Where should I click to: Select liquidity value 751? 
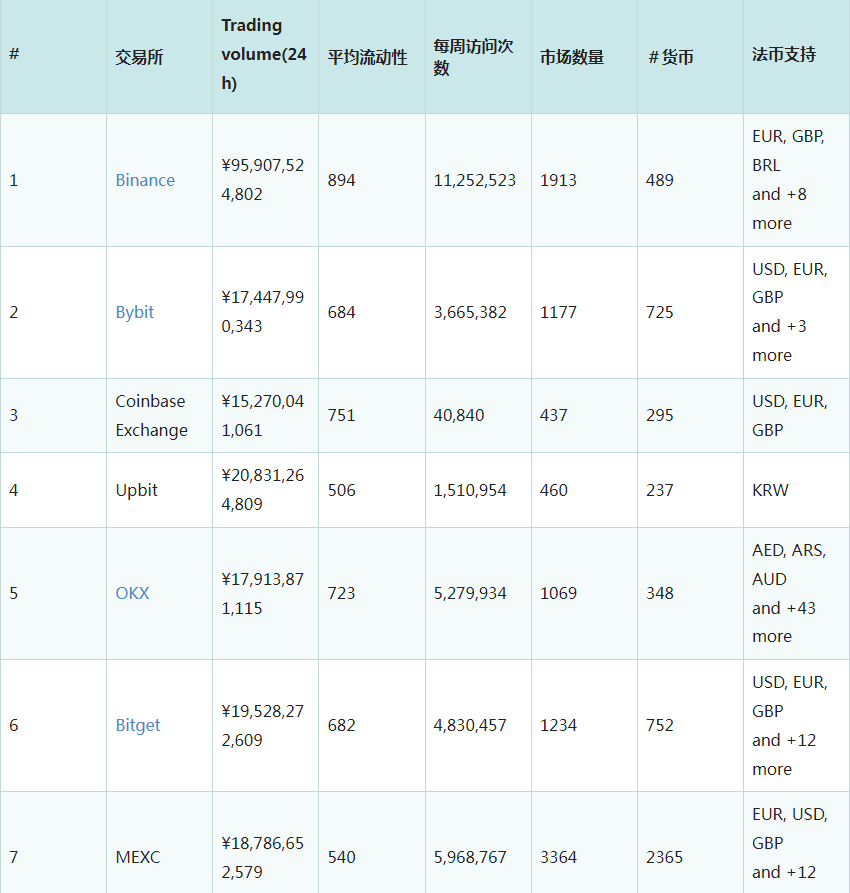click(x=341, y=415)
